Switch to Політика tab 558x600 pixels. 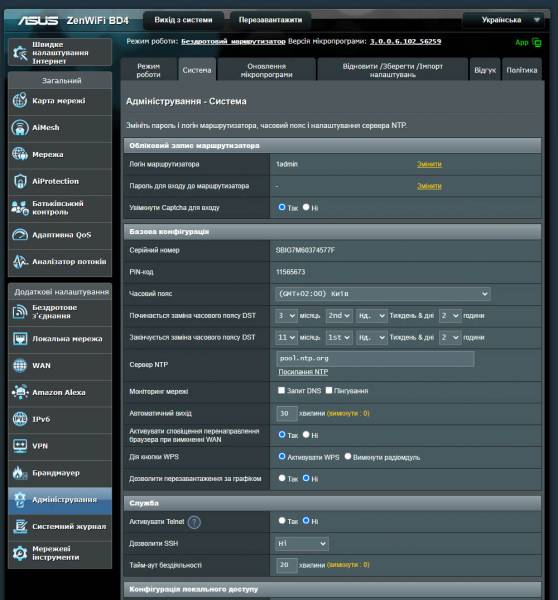point(522,70)
